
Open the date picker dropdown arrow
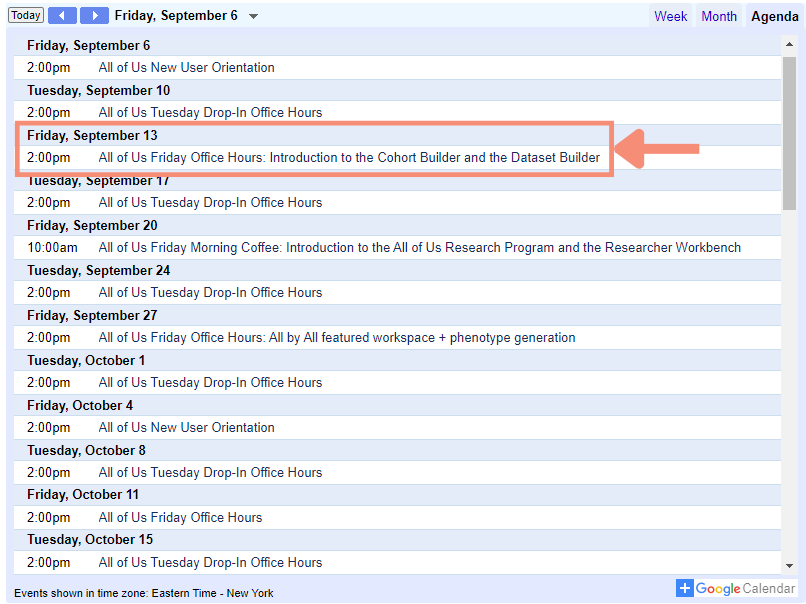click(x=253, y=16)
